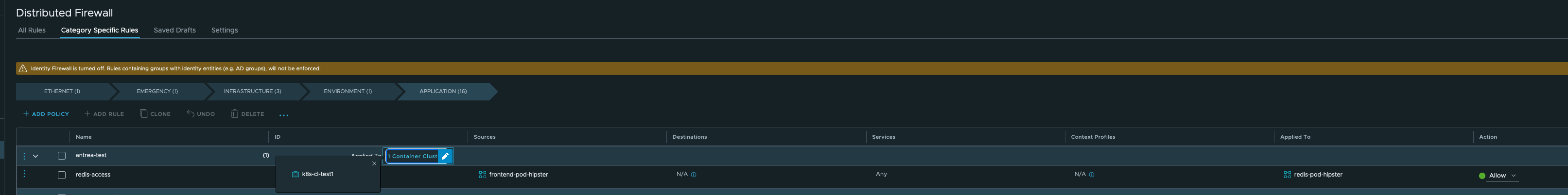Click the pencil edit icon for Applied To
This screenshot has width=1568, height=195.
(445, 156)
